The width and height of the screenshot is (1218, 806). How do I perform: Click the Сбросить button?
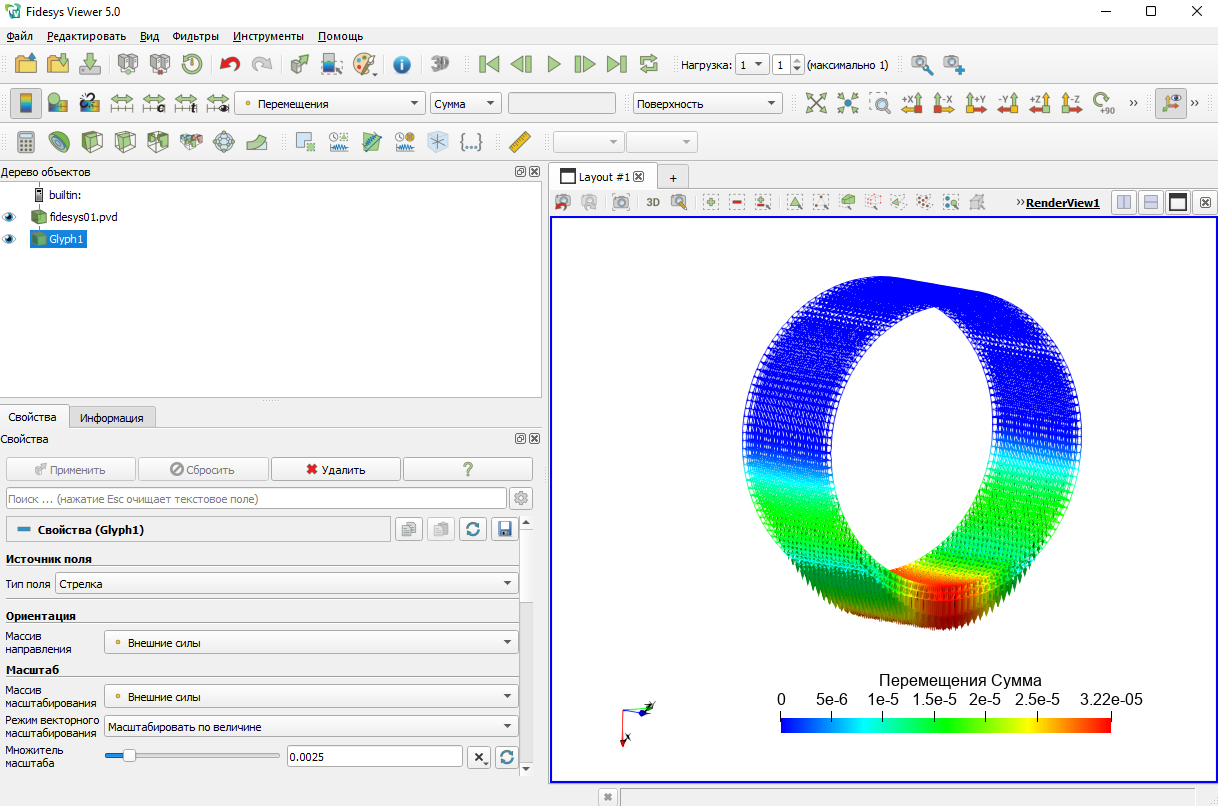click(203, 469)
